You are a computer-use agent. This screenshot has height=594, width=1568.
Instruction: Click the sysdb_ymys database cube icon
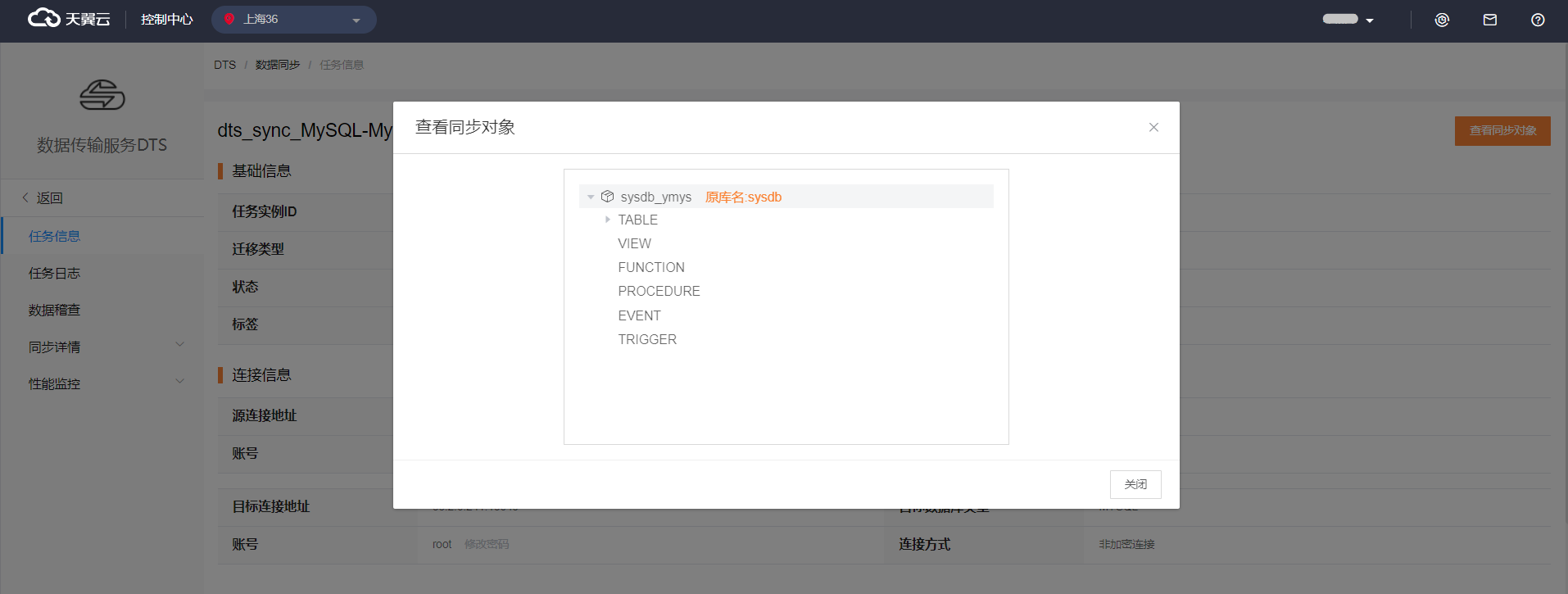[x=607, y=197]
